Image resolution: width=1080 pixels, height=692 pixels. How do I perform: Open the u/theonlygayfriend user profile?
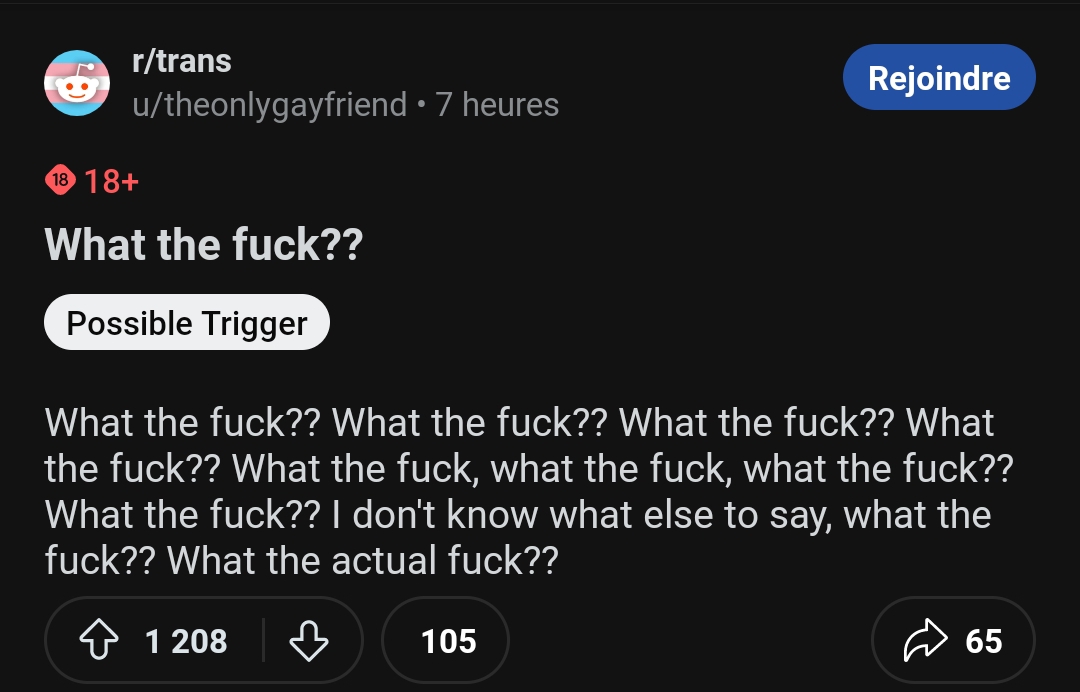270,104
